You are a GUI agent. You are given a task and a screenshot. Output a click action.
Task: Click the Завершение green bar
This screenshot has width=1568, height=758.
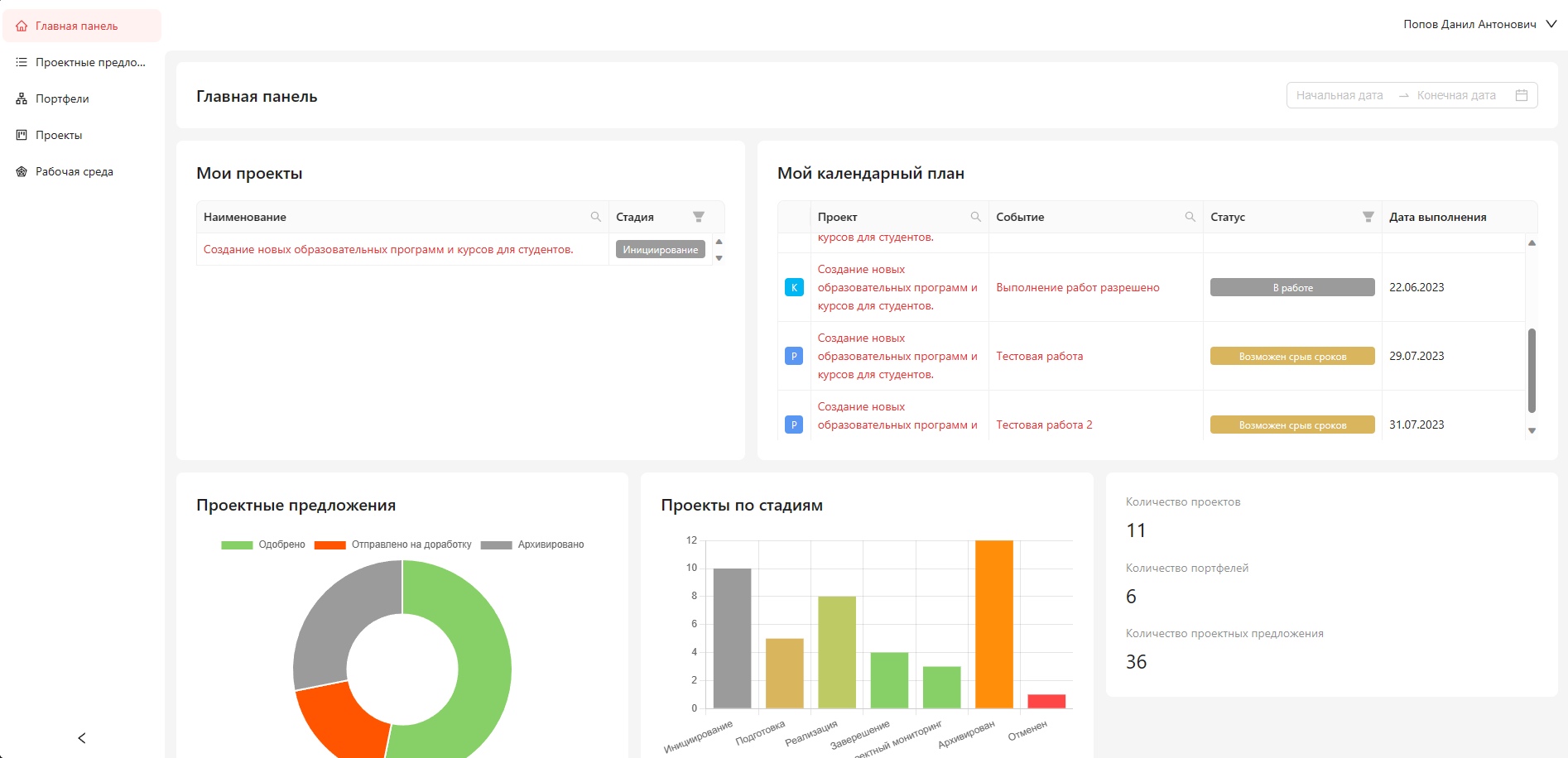889,680
